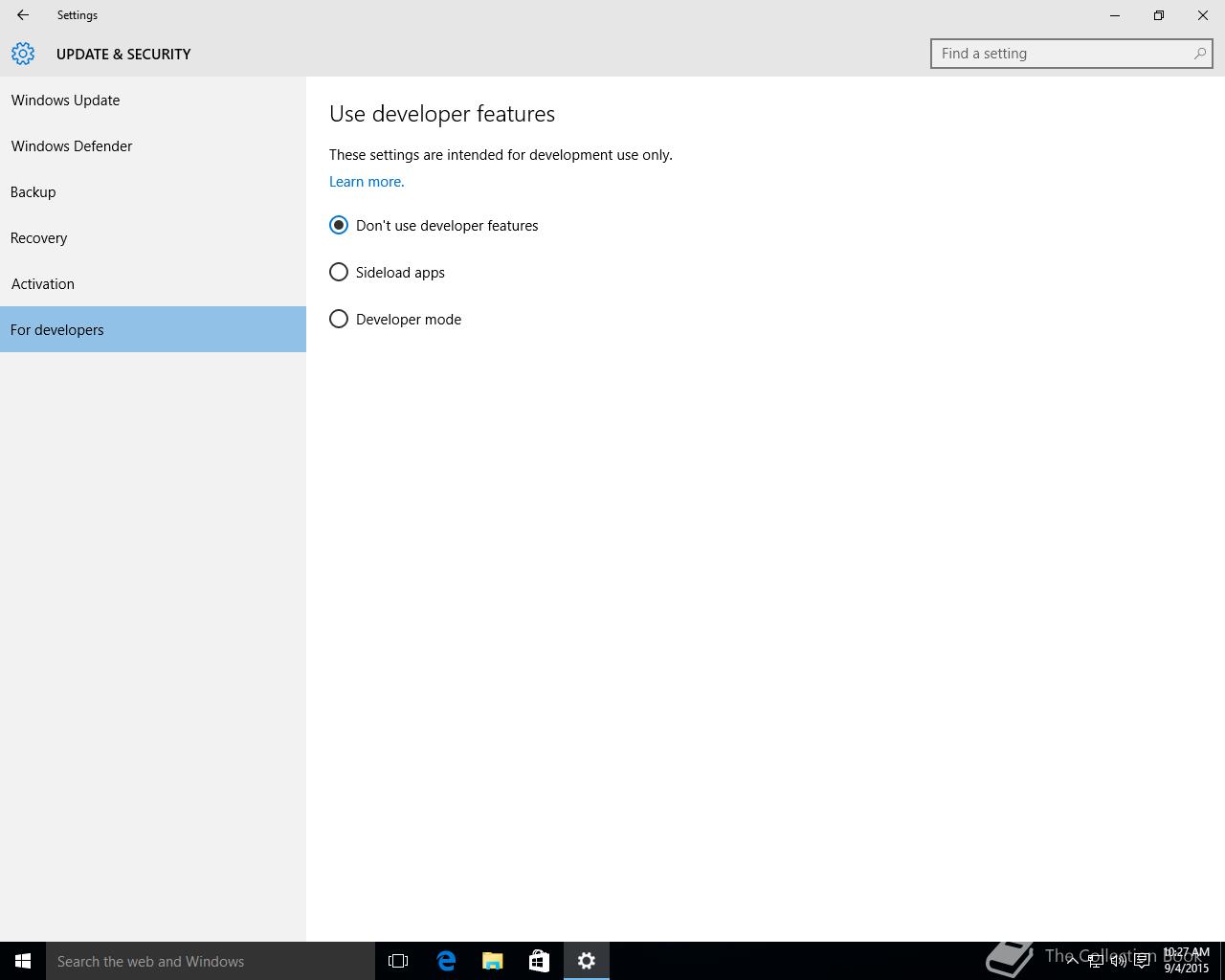Image resolution: width=1225 pixels, height=980 pixels.
Task: Click the Show desktop sliver at taskbar end
Action: [x=1222, y=961]
